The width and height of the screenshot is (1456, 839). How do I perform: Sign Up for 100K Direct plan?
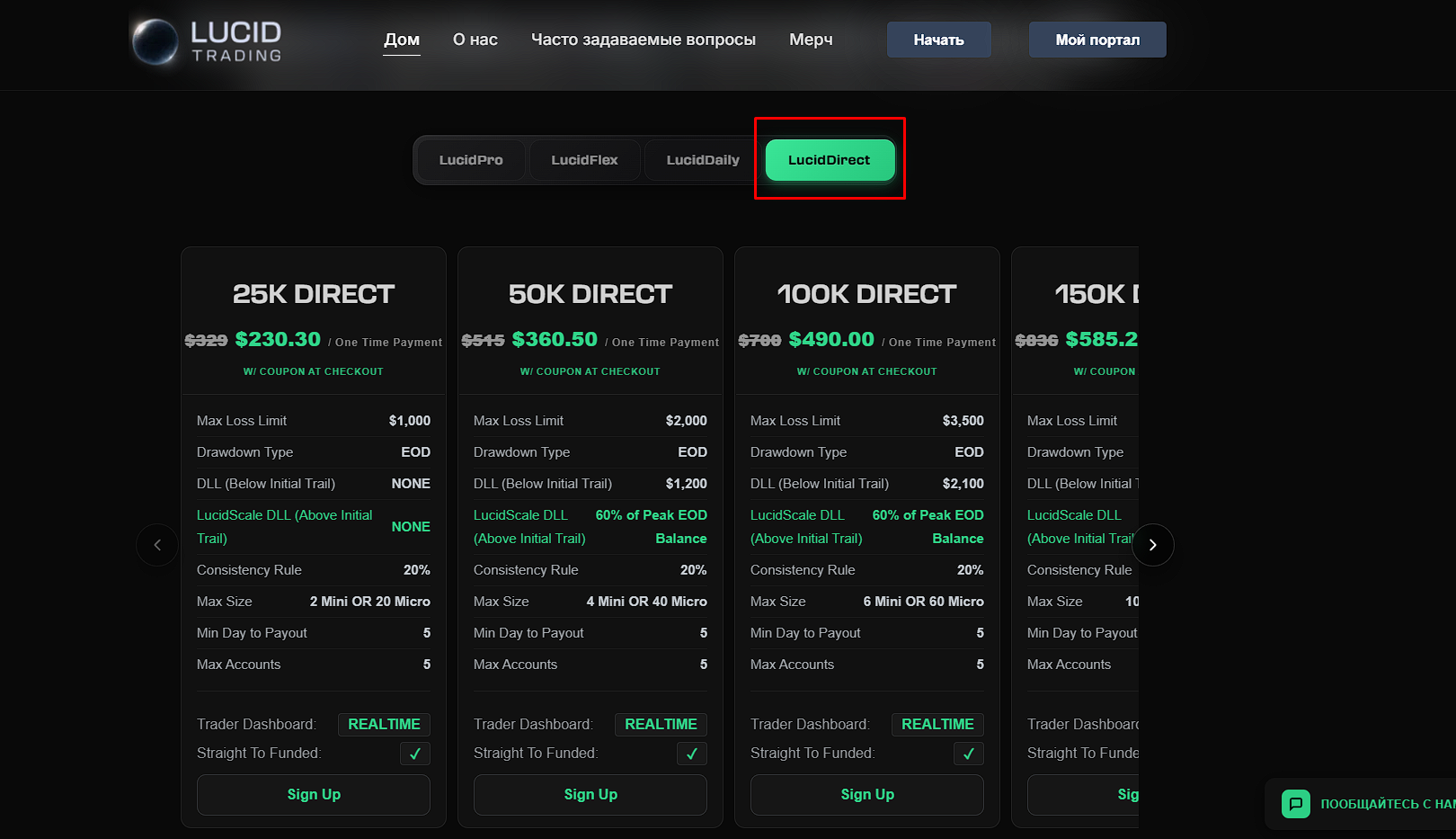pos(867,795)
